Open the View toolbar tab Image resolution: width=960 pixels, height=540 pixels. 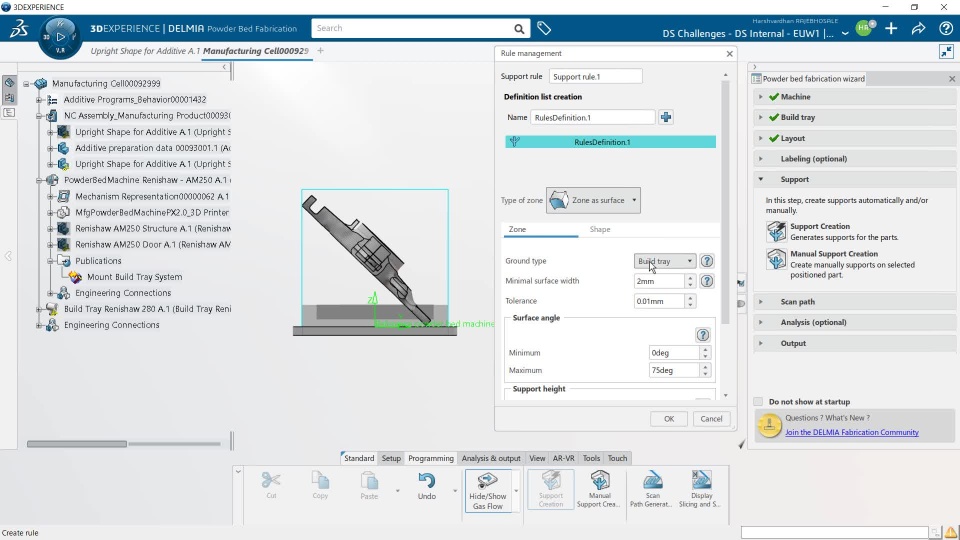(537, 458)
